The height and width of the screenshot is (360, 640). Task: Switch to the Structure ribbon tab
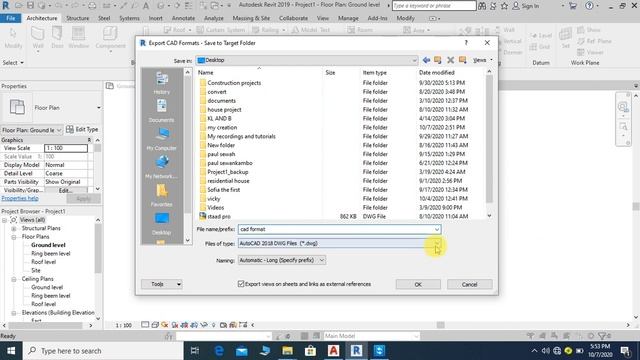[78, 18]
